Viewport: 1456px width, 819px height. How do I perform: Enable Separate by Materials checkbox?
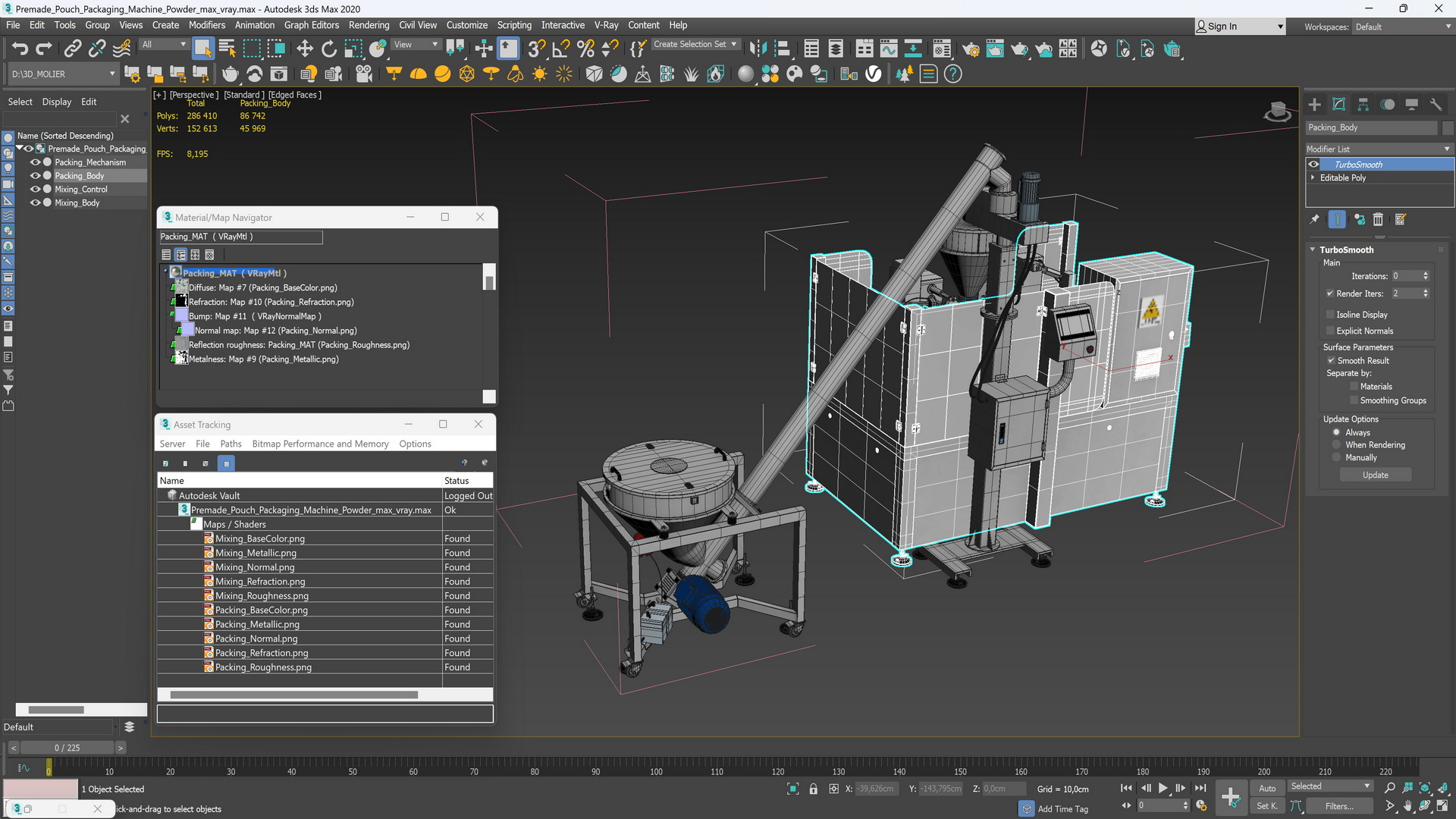coord(1354,387)
